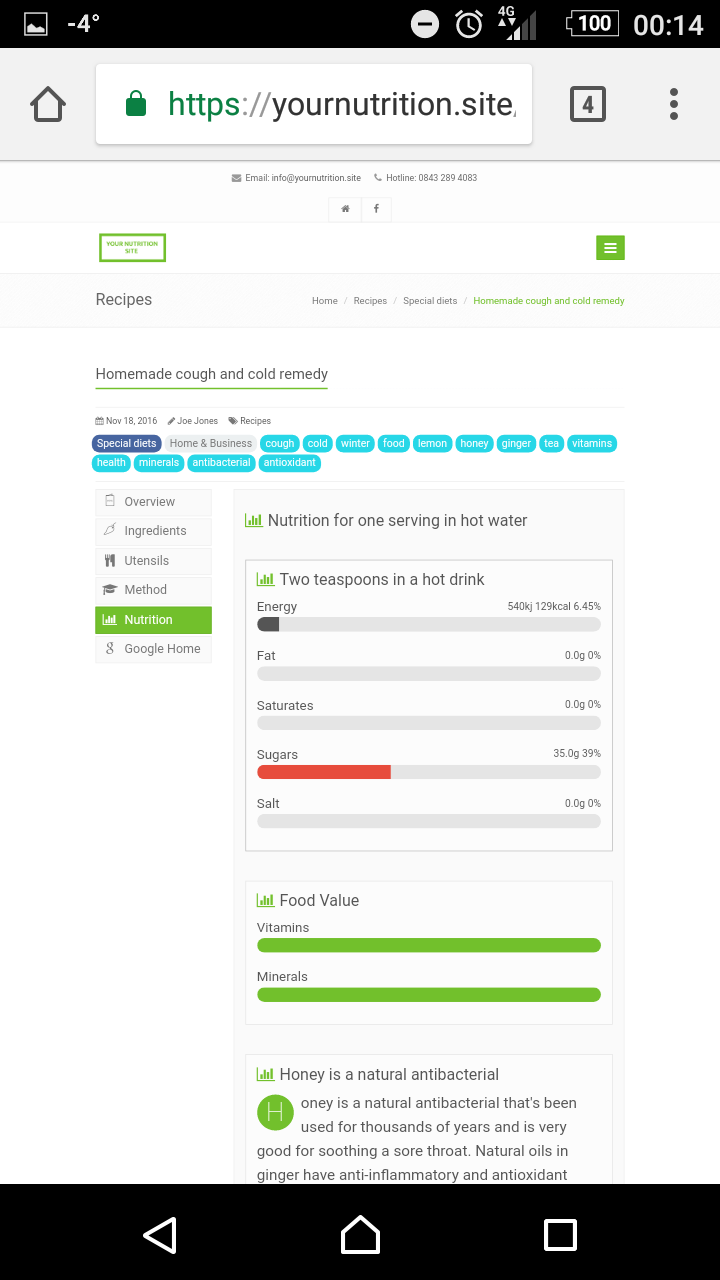Image resolution: width=720 pixels, height=1280 pixels.
Task: Click the Special diets breadcrumb link
Action: click(430, 301)
